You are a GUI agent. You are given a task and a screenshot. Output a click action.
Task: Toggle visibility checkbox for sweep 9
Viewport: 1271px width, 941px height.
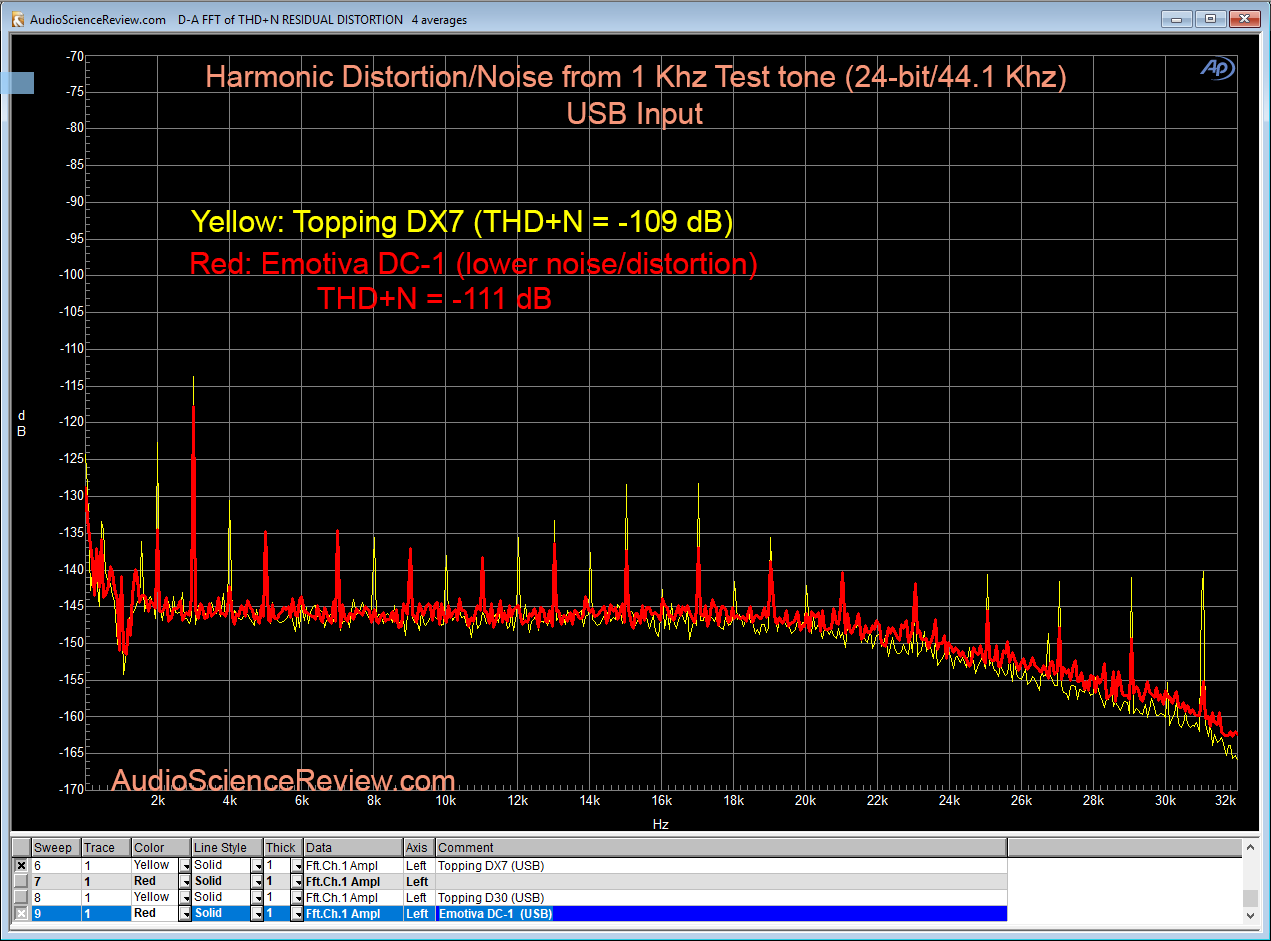(x=21, y=914)
